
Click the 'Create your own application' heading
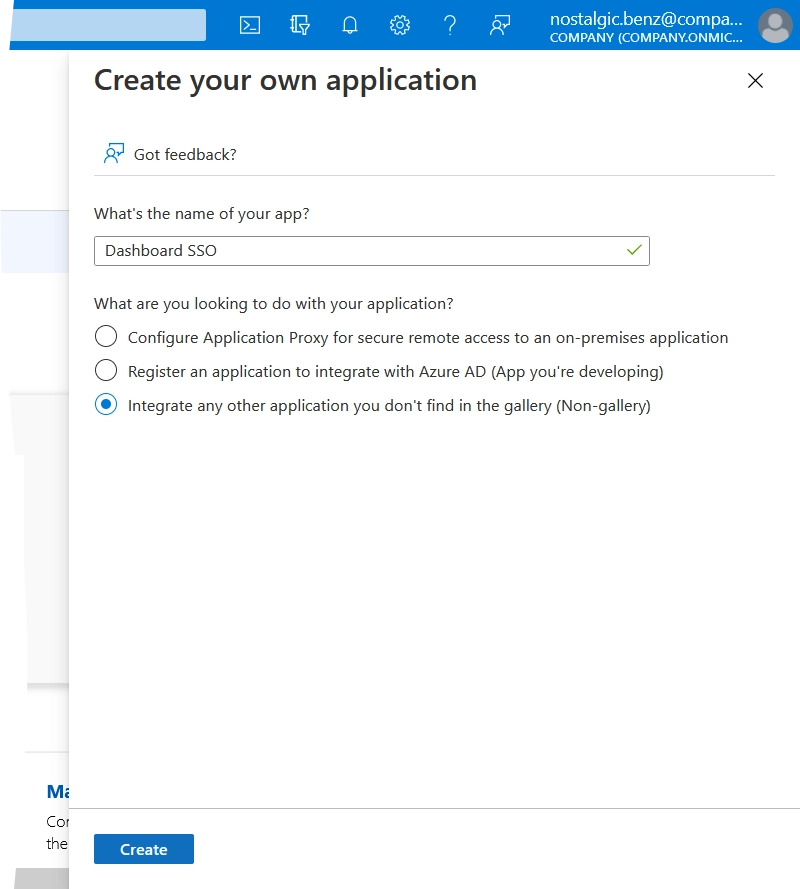click(x=285, y=80)
